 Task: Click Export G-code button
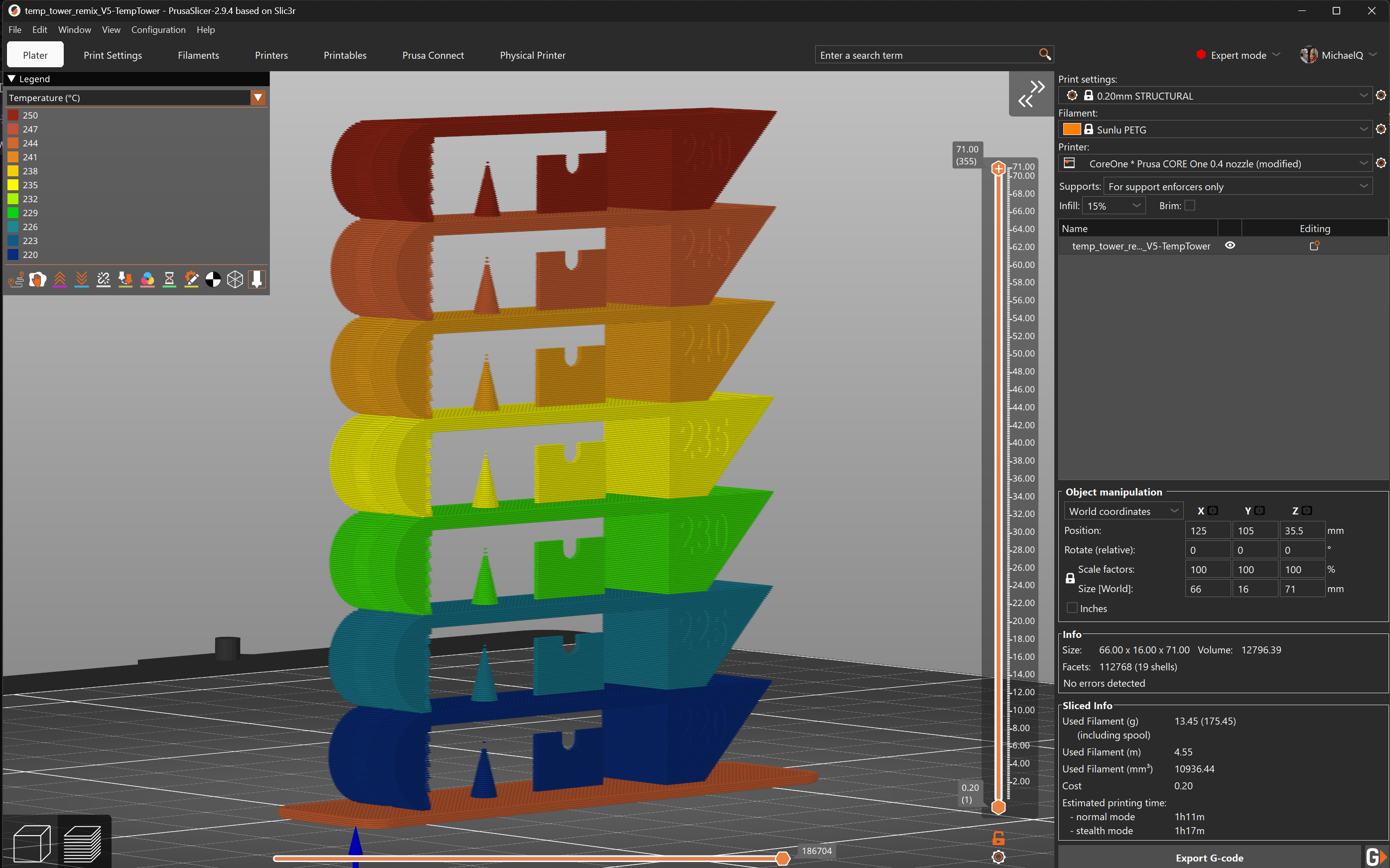pos(1209,858)
